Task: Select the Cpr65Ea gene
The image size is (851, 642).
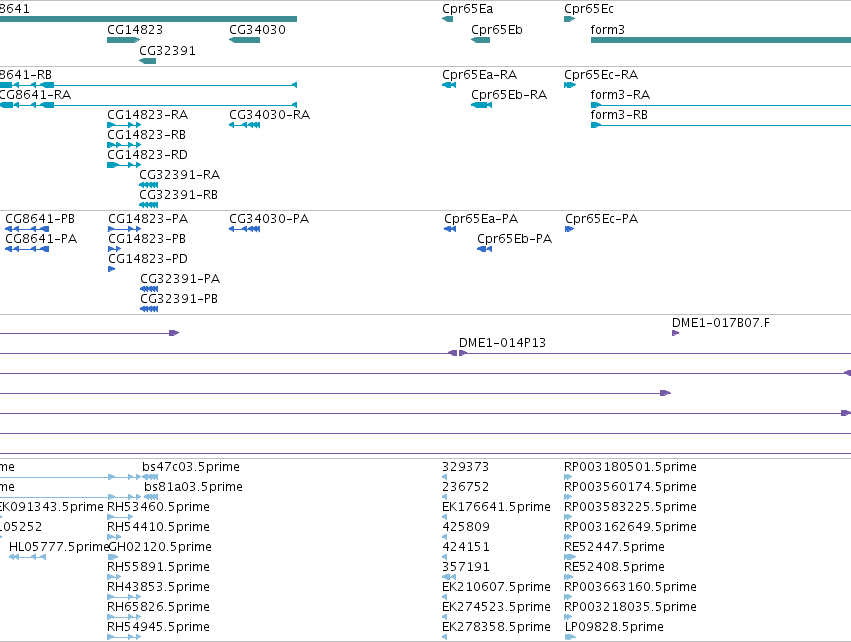Action: [447, 19]
